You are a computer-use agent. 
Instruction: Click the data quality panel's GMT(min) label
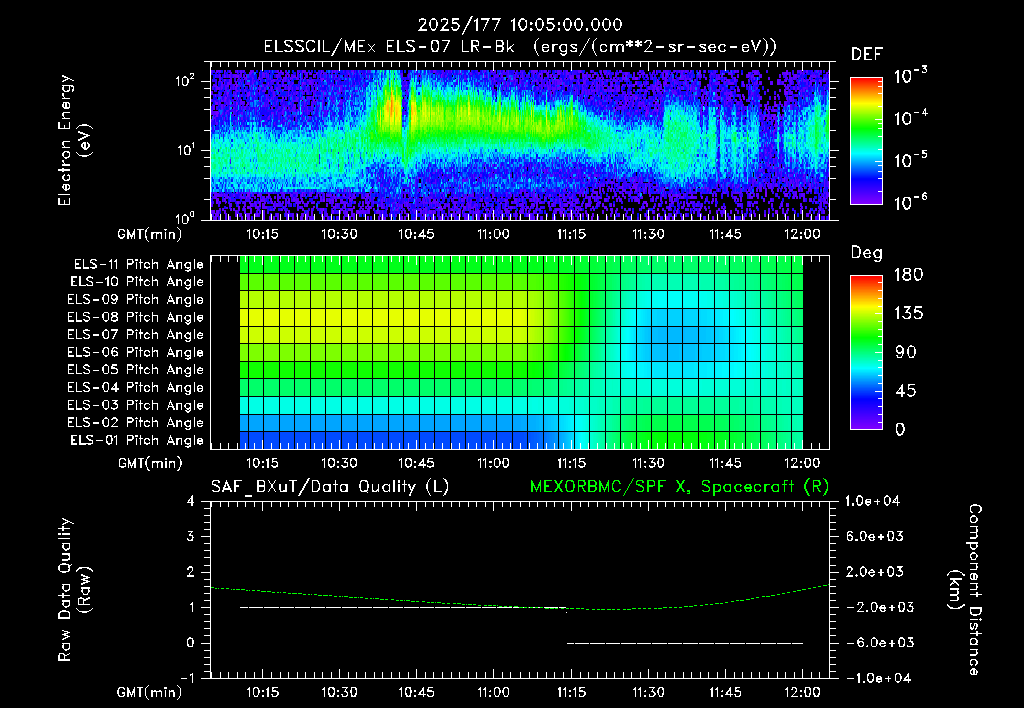[x=149, y=692]
